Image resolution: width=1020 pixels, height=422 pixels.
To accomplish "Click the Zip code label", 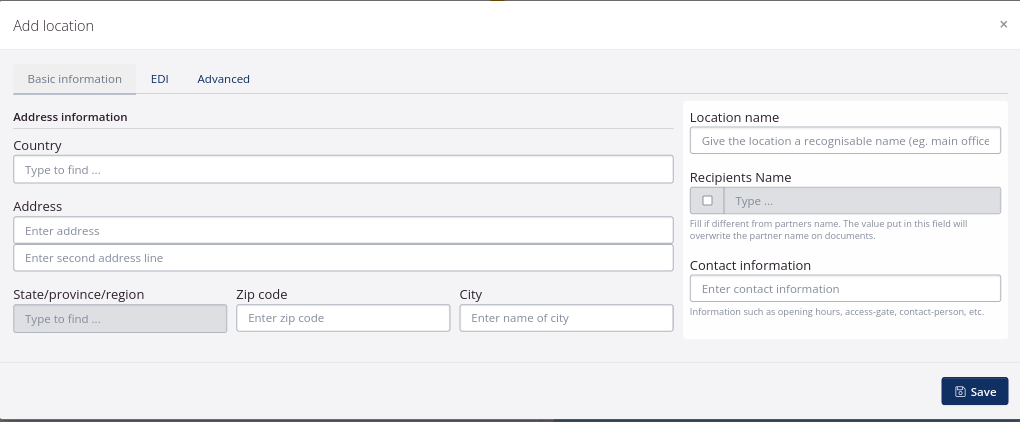I will click(x=262, y=295).
